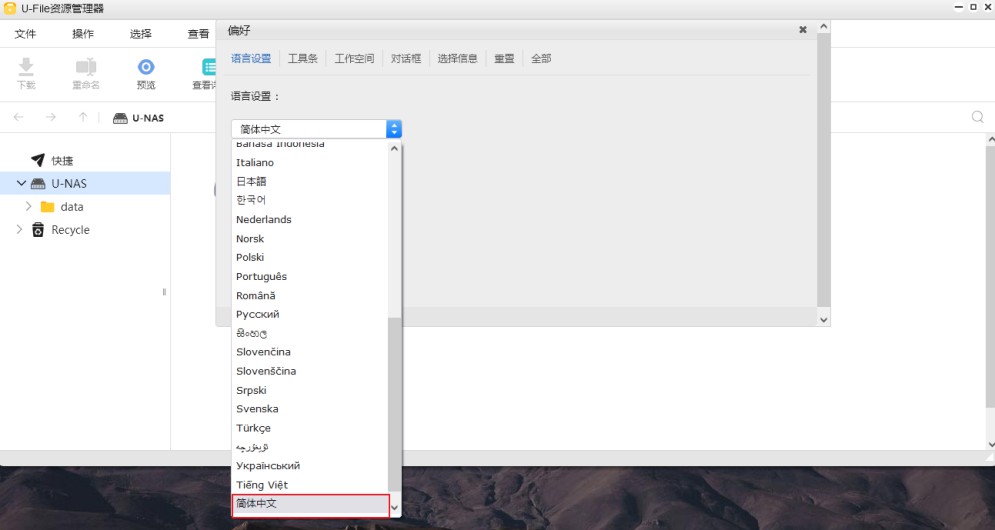Switch to the 工作空间 tab

click(x=353, y=59)
